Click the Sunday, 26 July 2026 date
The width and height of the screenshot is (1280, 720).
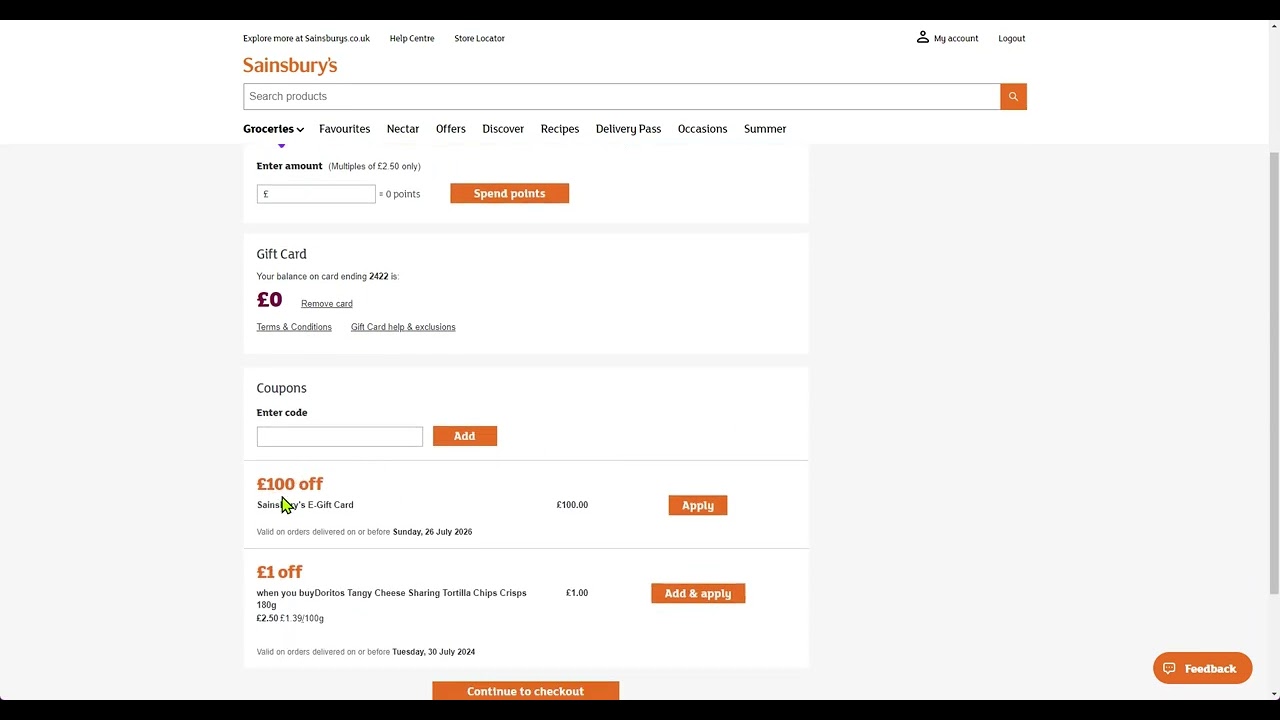(432, 532)
